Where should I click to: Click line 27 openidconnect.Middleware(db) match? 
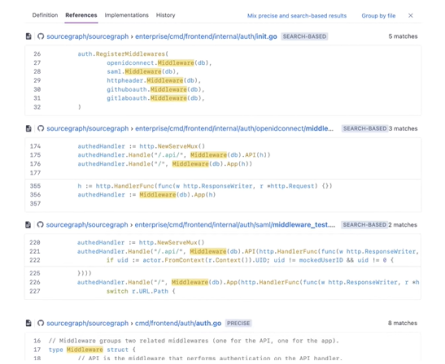159,63
